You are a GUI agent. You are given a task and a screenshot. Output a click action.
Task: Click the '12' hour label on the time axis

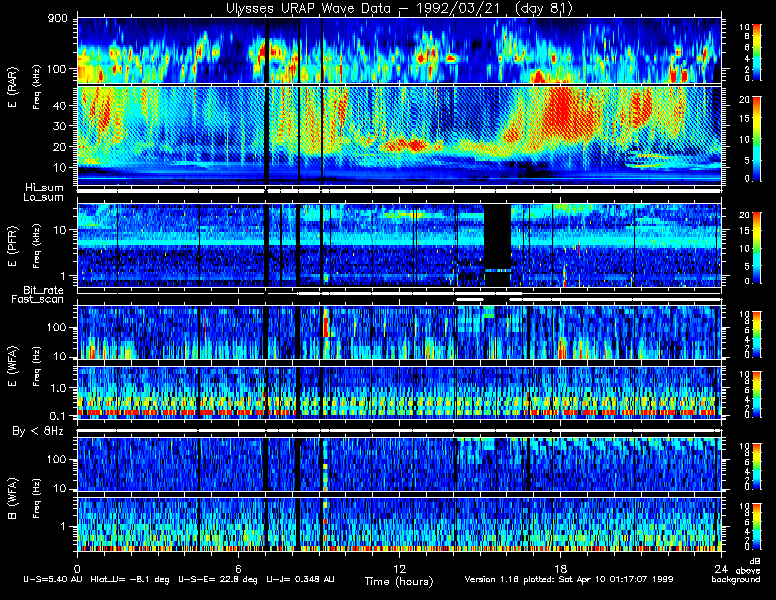(399, 568)
